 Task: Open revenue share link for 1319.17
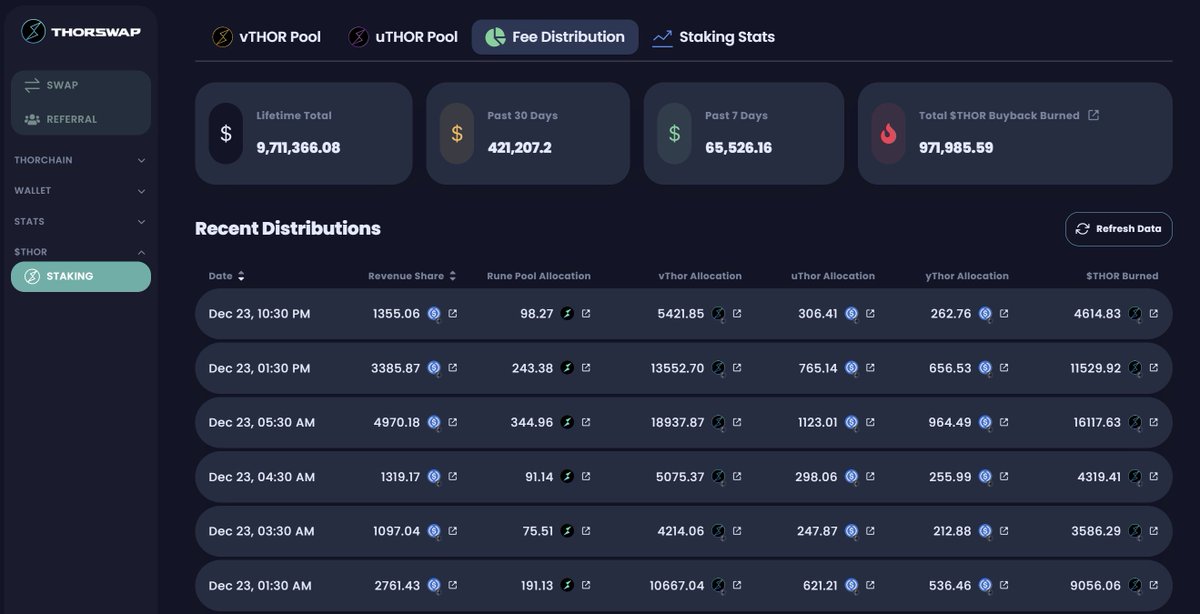pyautogui.click(x=453, y=477)
